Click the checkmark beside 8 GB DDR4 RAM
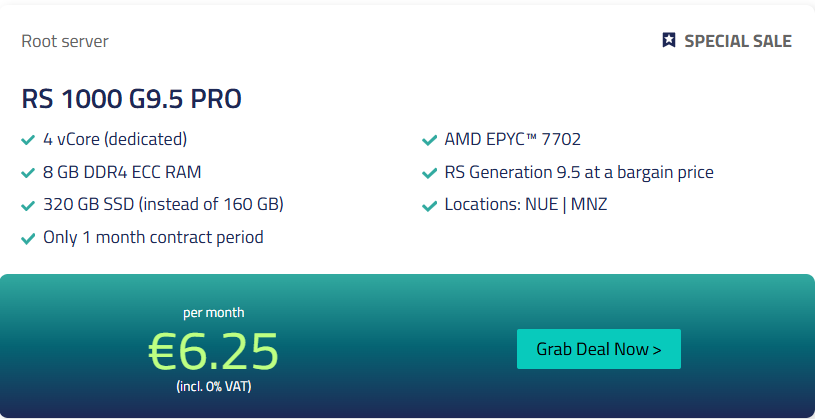Image resolution: width=815 pixels, height=419 pixels. tap(28, 173)
